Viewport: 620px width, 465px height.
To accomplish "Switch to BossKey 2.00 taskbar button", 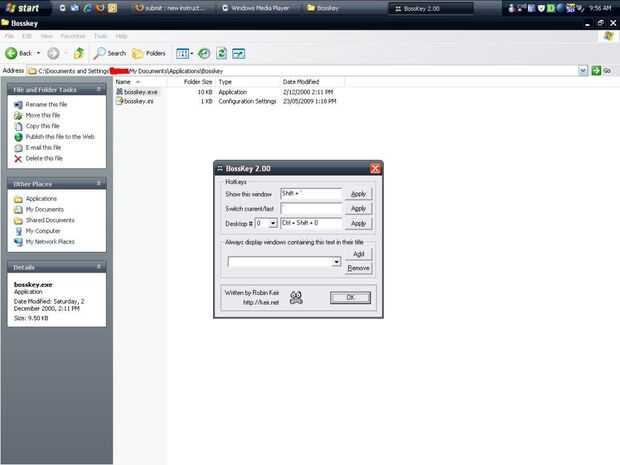I will 430,8.
